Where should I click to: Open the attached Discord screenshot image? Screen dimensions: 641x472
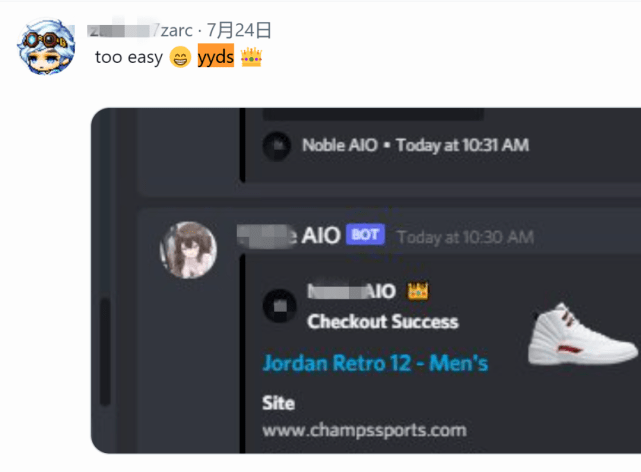point(366,281)
